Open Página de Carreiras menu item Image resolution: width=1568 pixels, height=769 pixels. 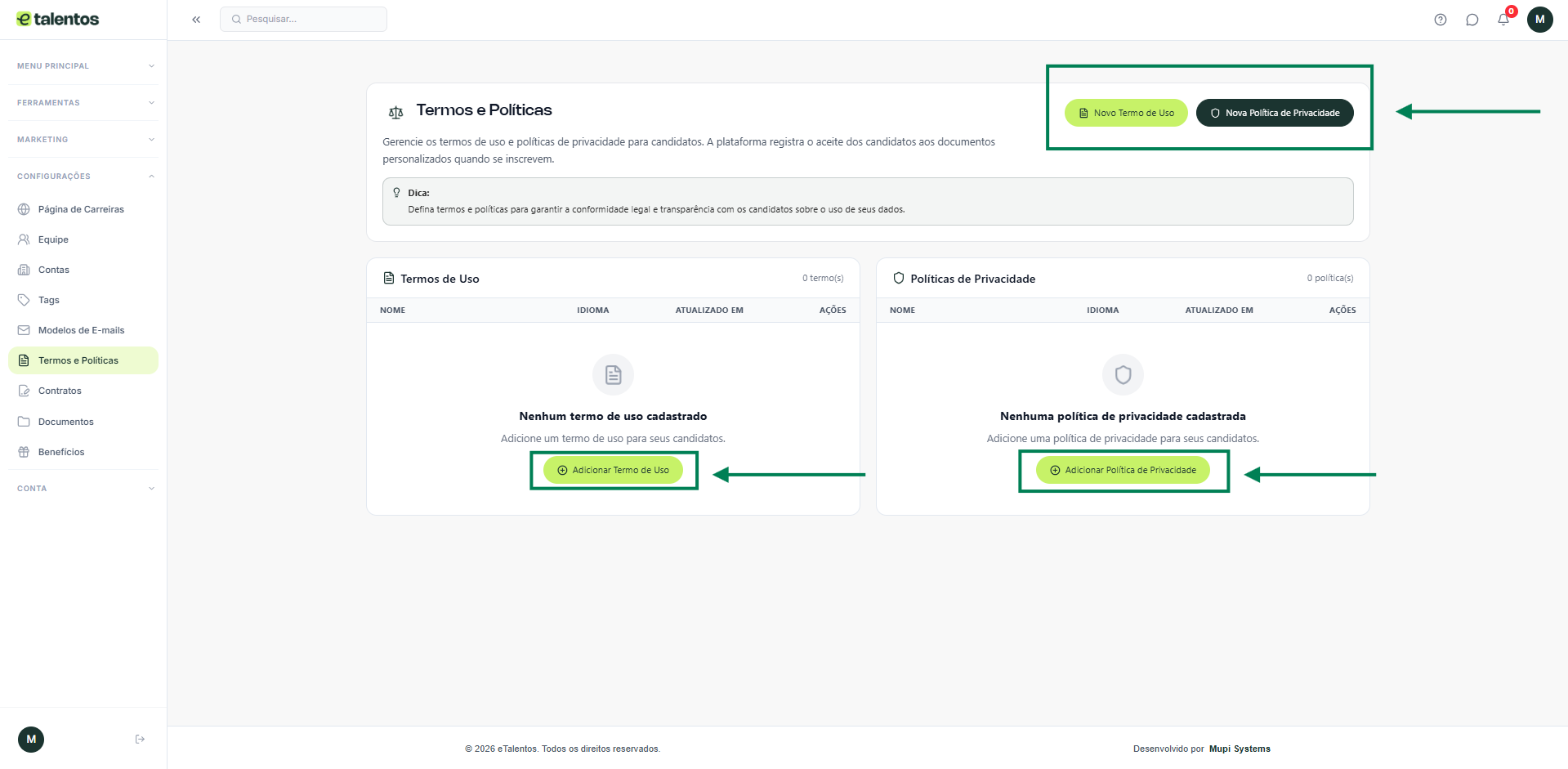(x=81, y=209)
